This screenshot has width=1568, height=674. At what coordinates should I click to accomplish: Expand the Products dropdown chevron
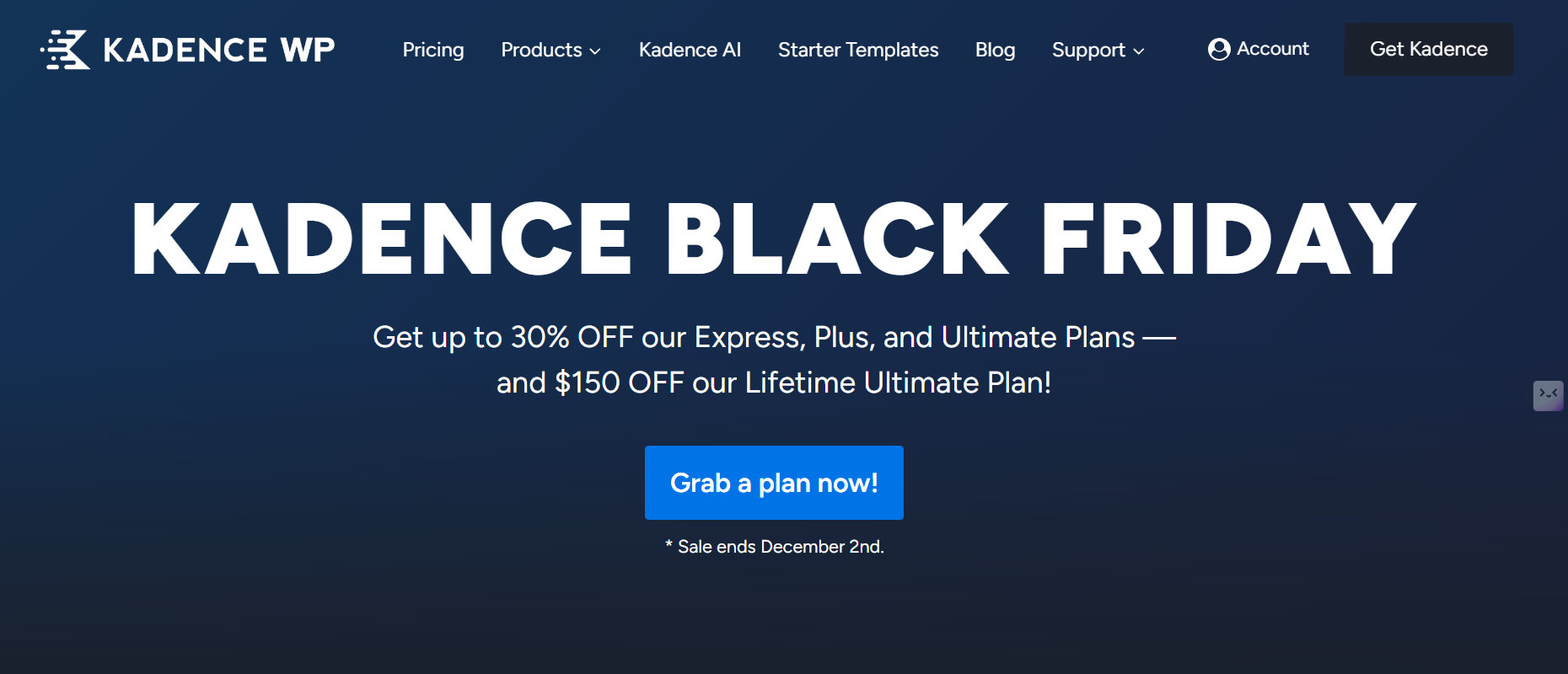point(595,51)
